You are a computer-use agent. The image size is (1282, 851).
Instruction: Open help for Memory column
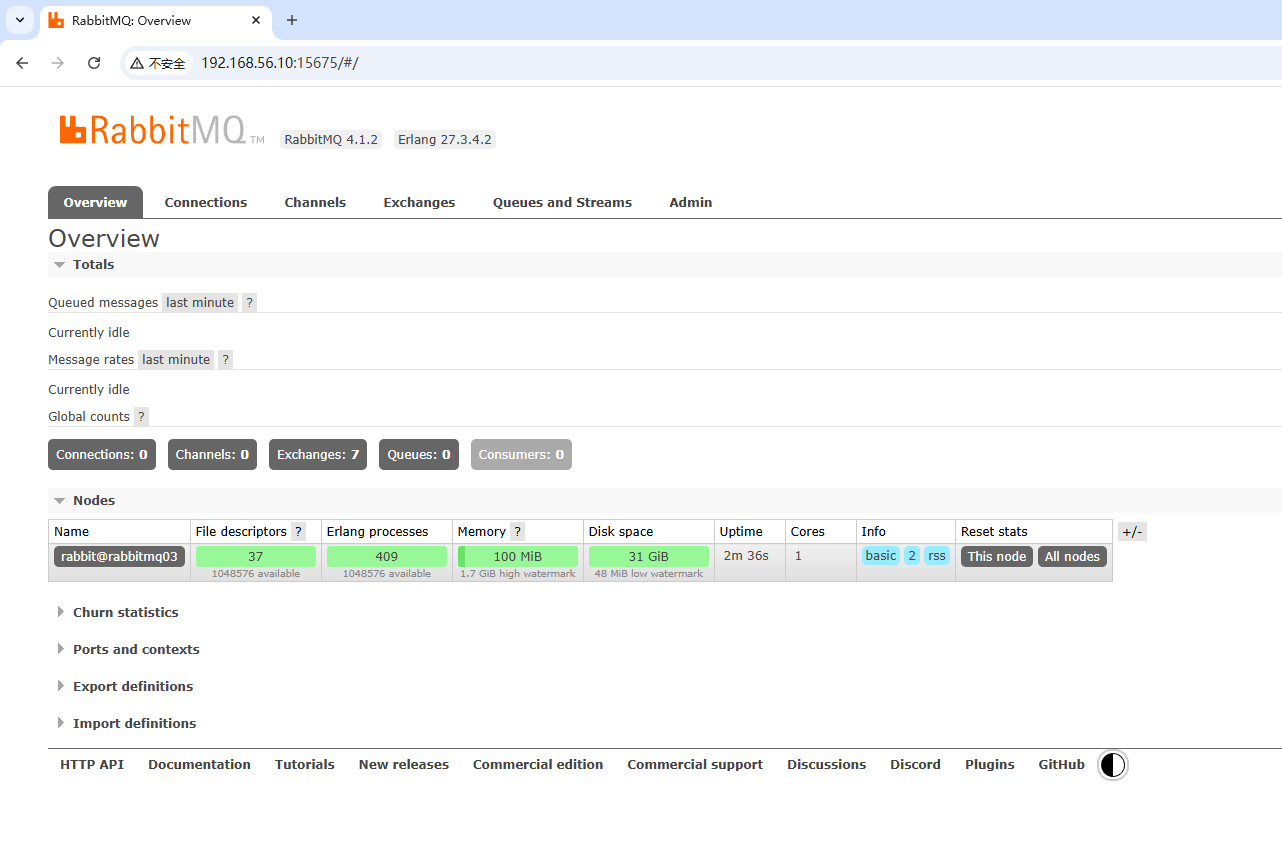(517, 532)
